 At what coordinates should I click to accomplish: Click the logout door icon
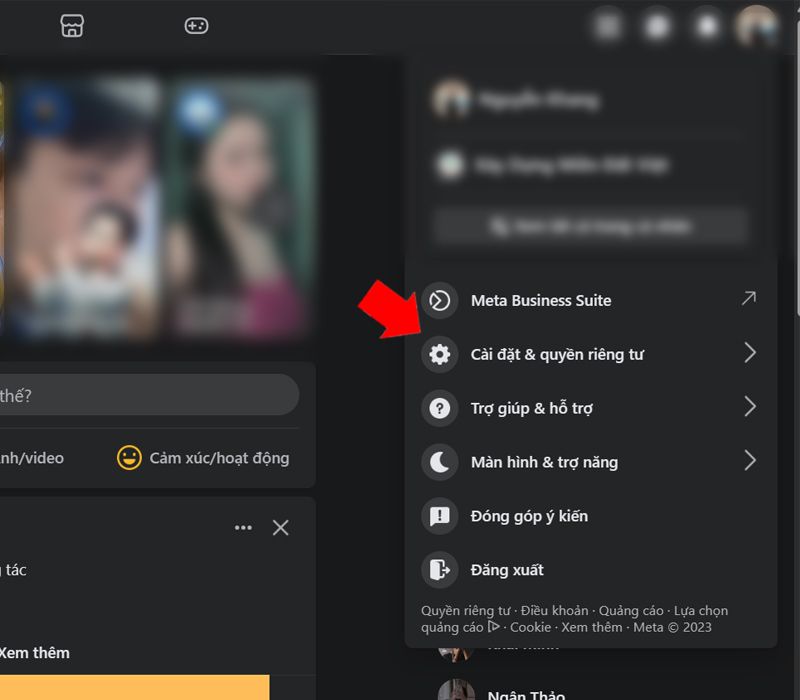tap(439, 570)
